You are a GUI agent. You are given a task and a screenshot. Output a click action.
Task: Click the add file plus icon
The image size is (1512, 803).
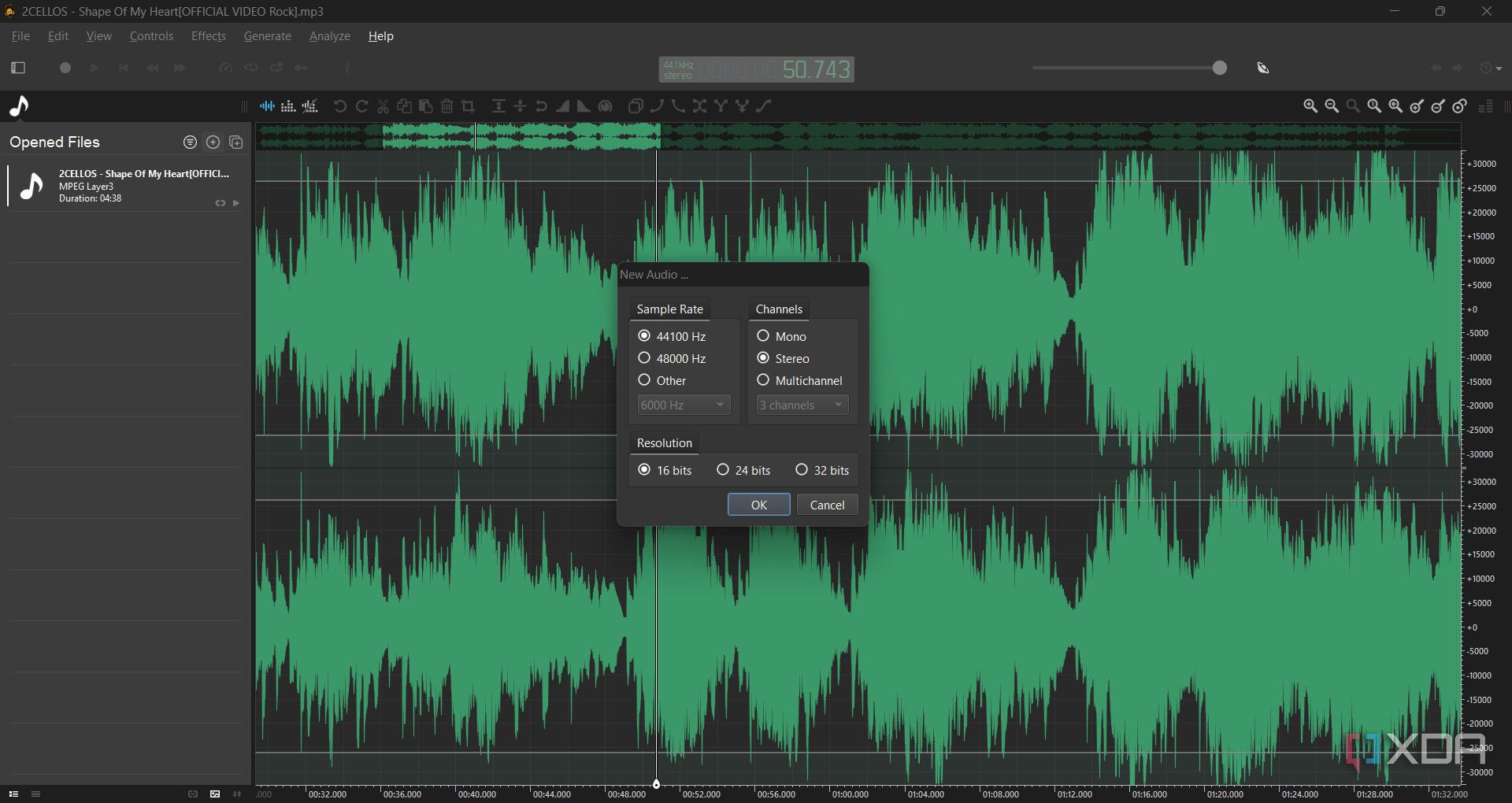pos(213,142)
